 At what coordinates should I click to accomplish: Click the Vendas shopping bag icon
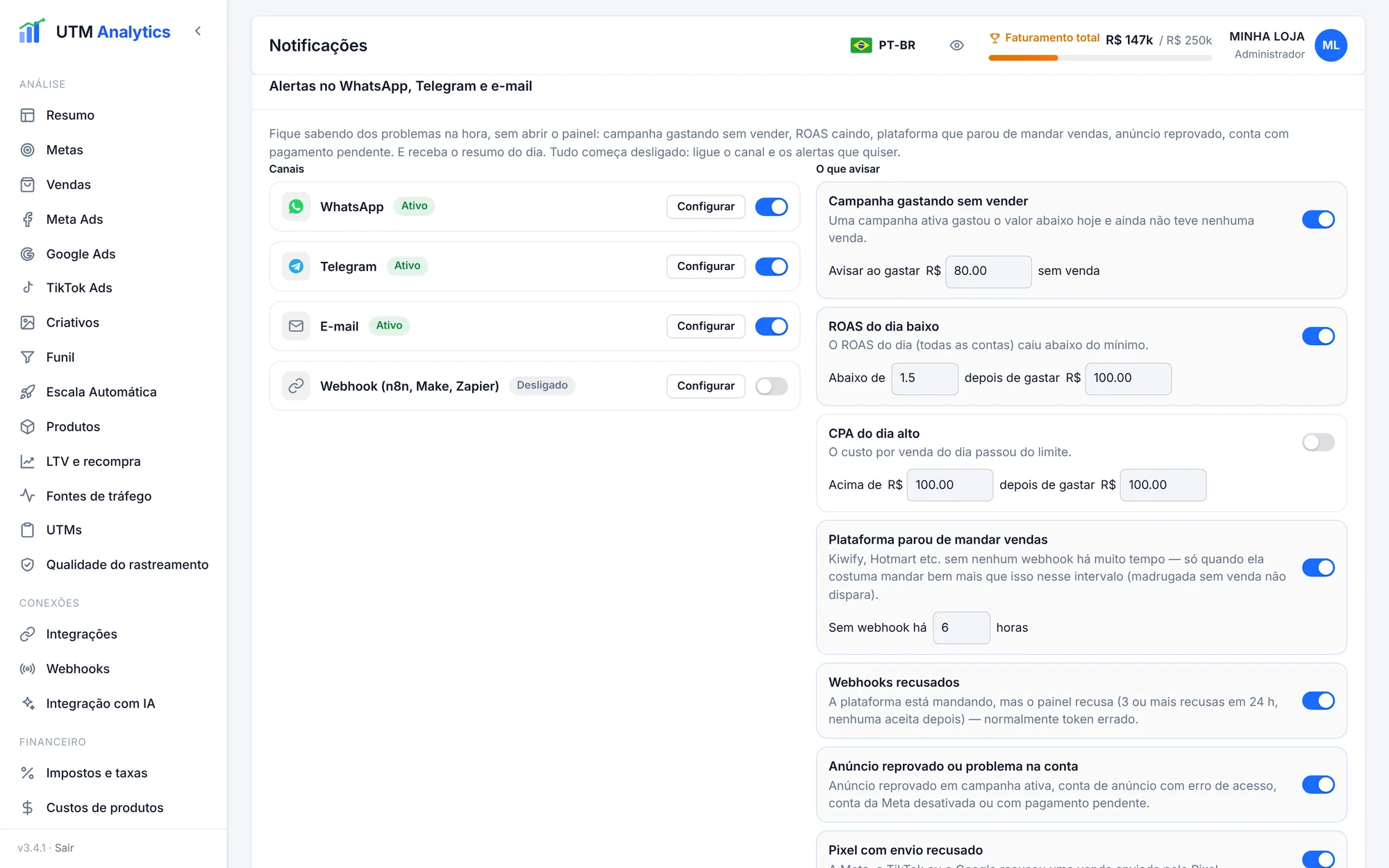tap(28, 185)
